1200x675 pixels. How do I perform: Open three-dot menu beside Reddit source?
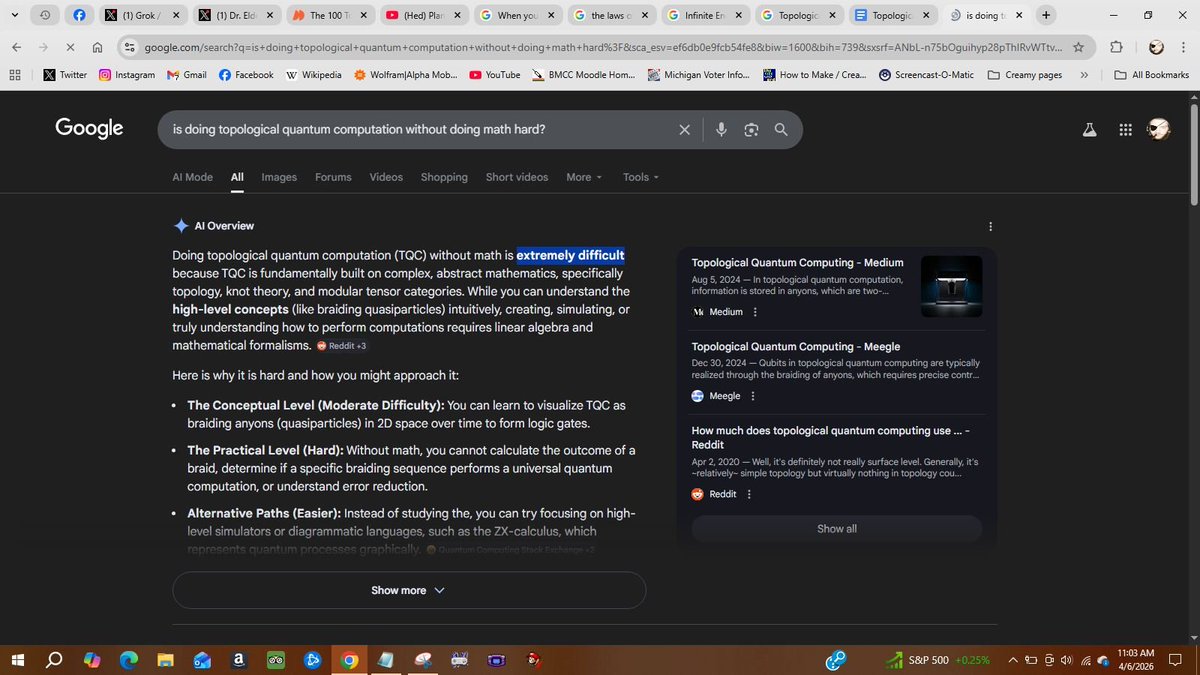click(x=749, y=494)
